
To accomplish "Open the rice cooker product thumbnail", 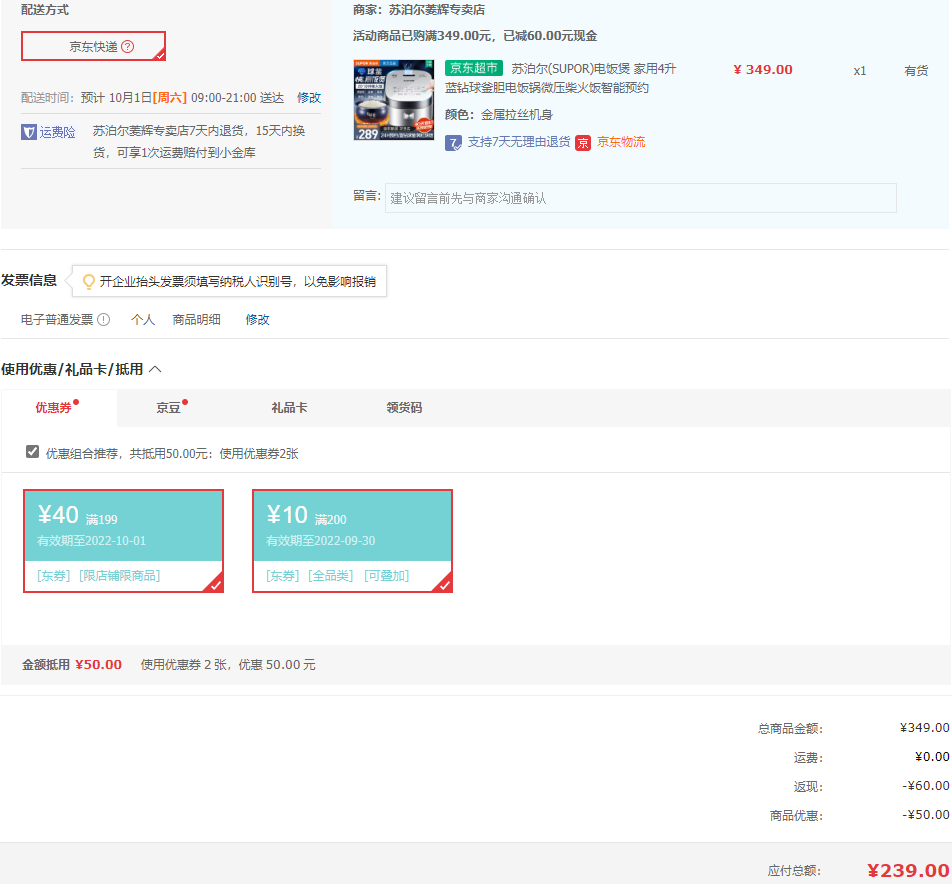I will [x=393, y=100].
